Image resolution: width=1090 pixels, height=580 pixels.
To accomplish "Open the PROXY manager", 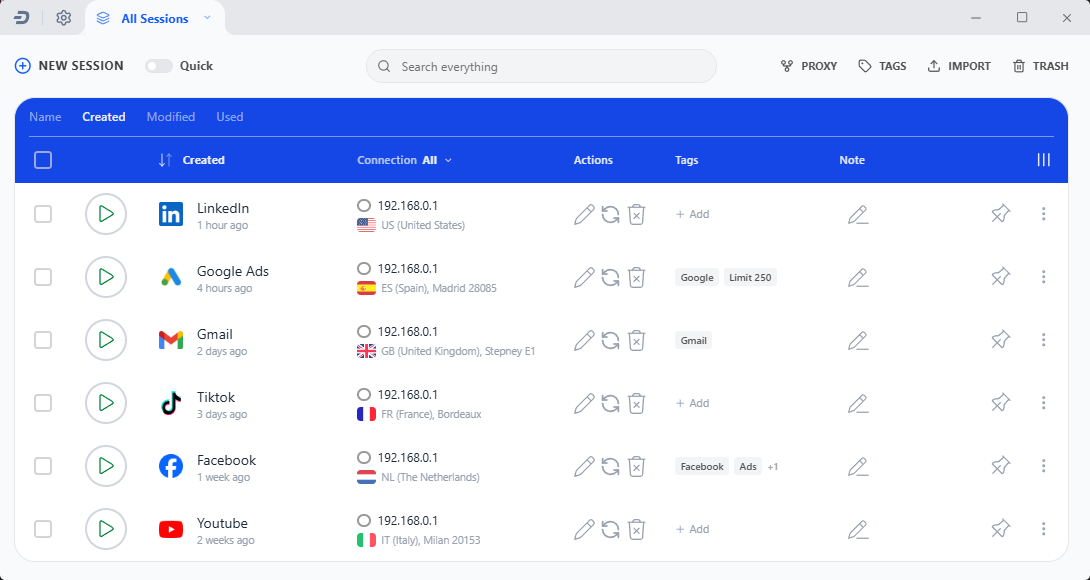I will 808,66.
